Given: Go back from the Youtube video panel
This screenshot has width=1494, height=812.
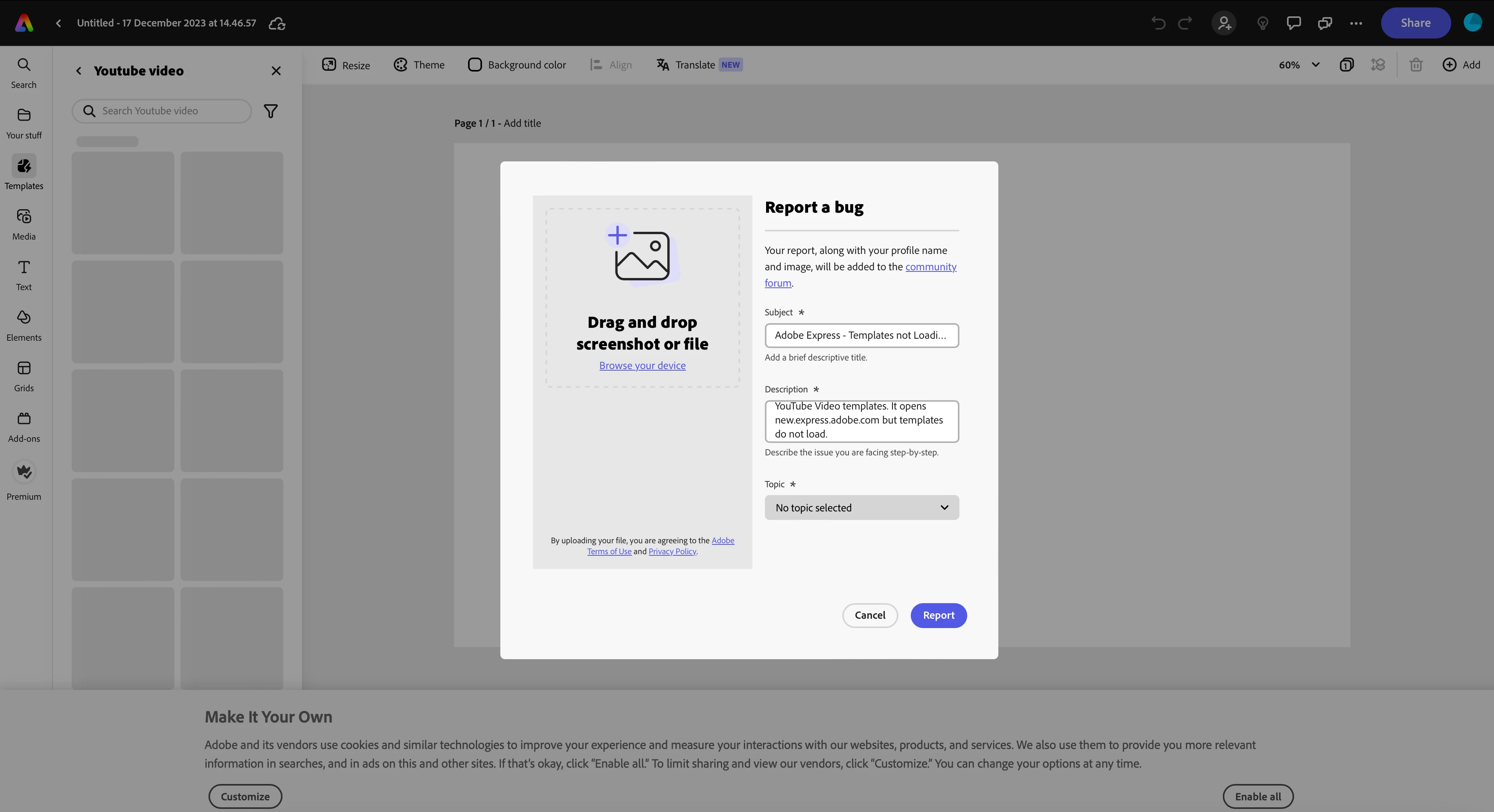Looking at the screenshot, I should [79, 71].
